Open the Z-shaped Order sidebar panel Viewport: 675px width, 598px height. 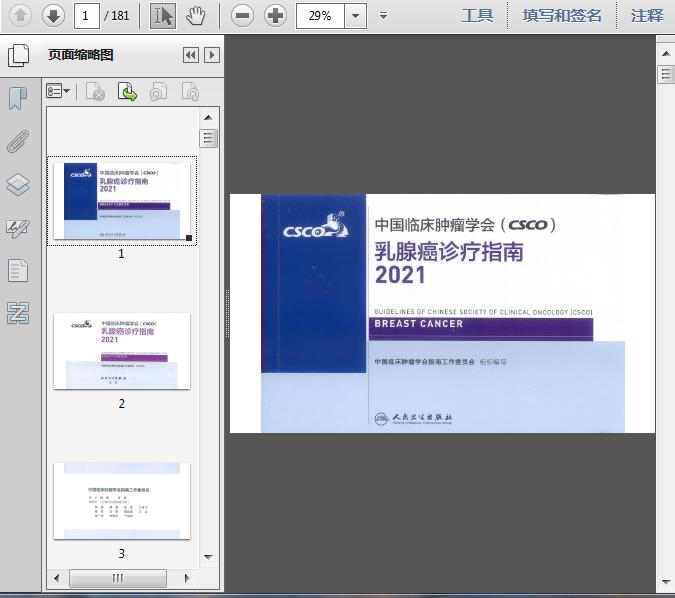pyautogui.click(x=18, y=313)
